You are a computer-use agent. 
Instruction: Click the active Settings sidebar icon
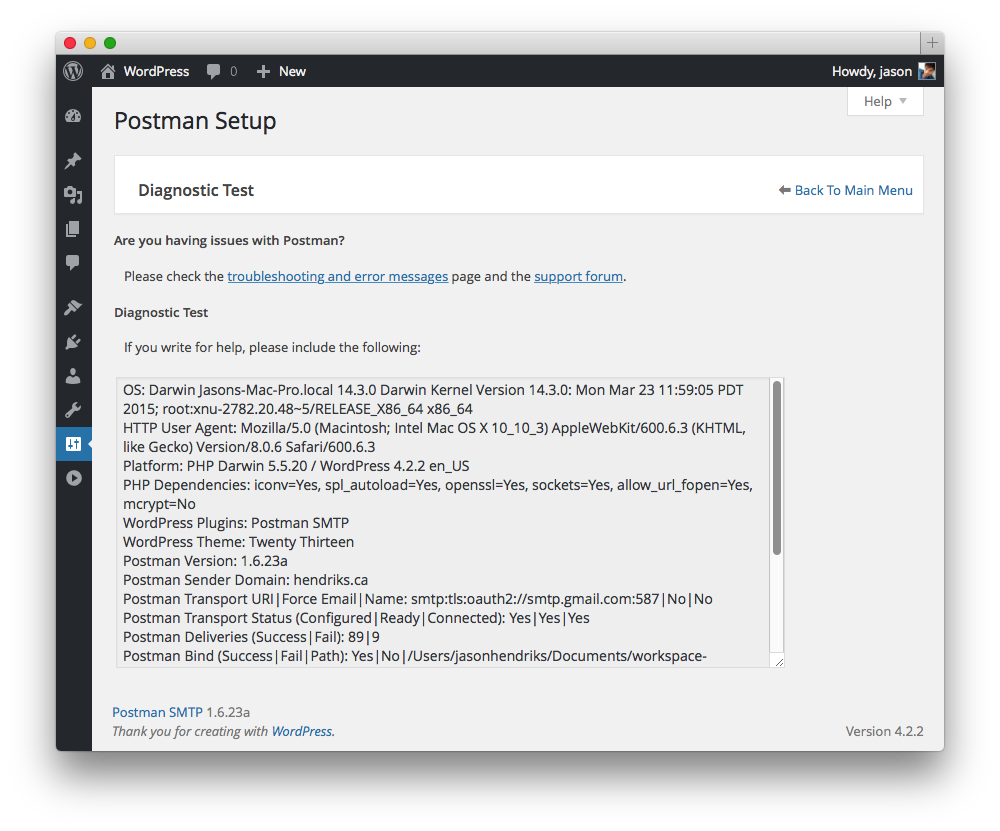73,444
